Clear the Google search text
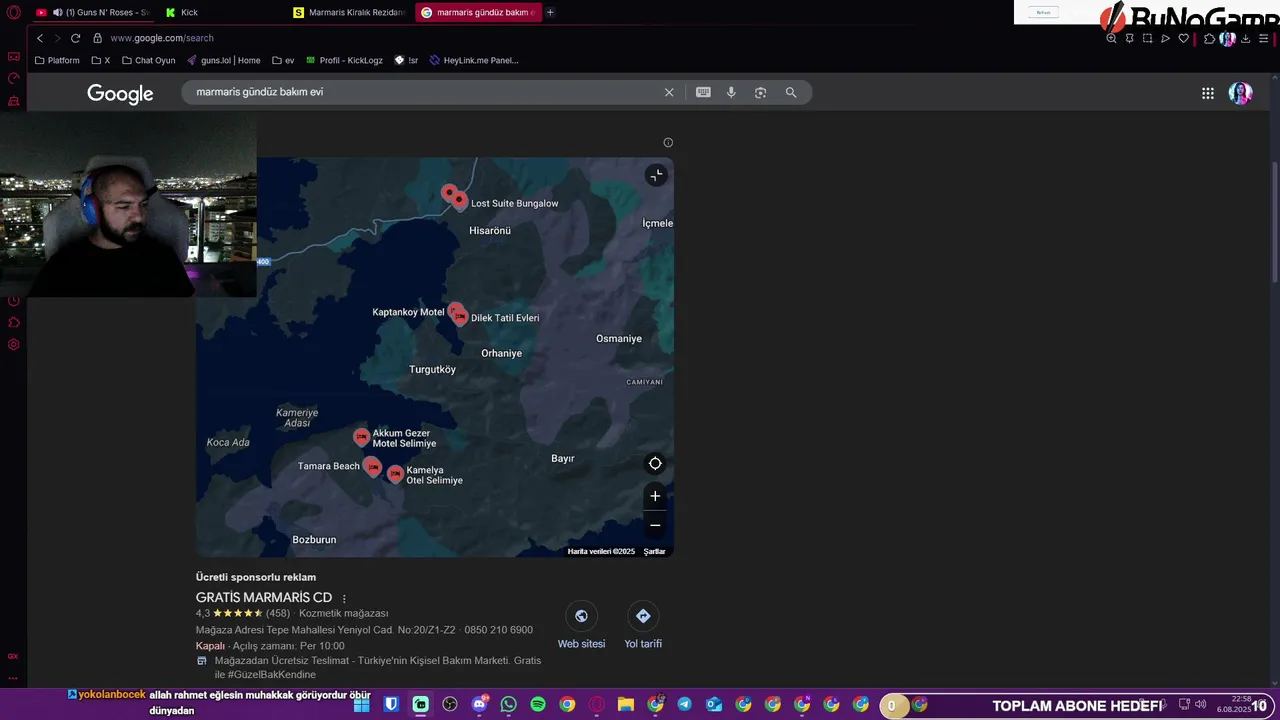 point(669,92)
